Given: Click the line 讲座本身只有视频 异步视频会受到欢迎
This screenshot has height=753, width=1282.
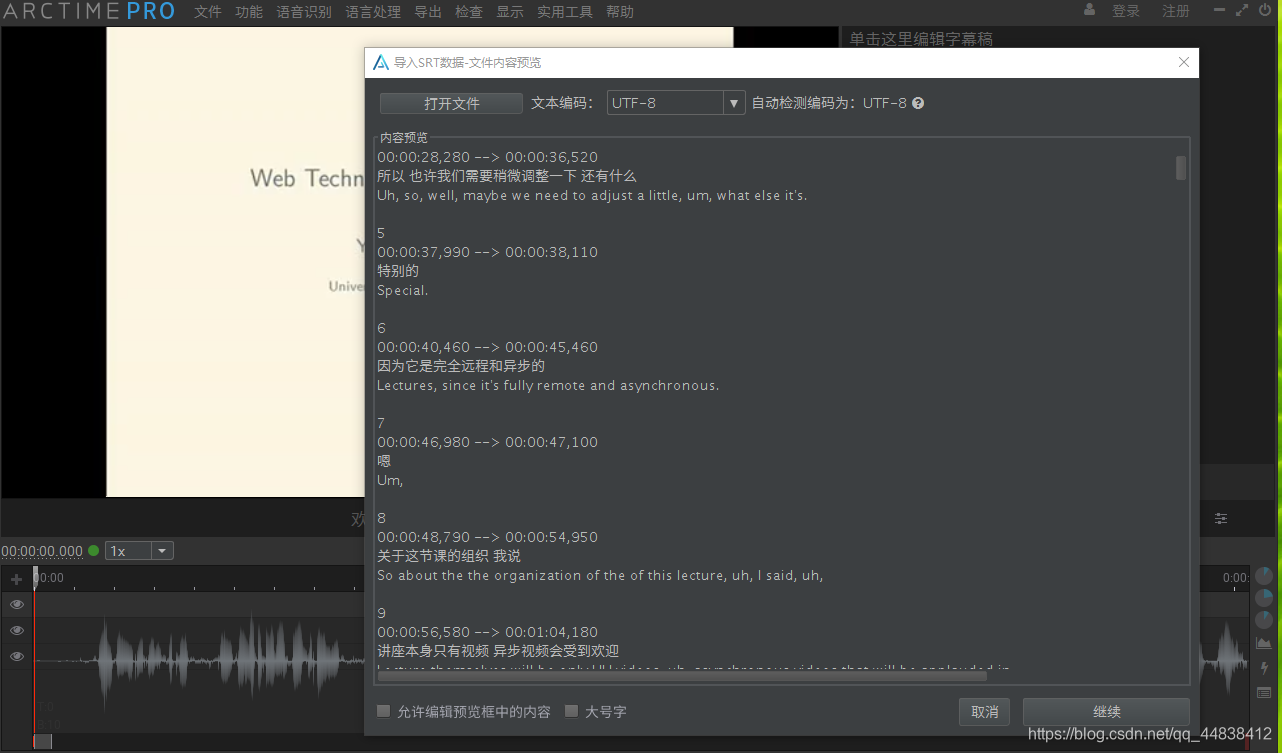Looking at the screenshot, I should click(498, 651).
